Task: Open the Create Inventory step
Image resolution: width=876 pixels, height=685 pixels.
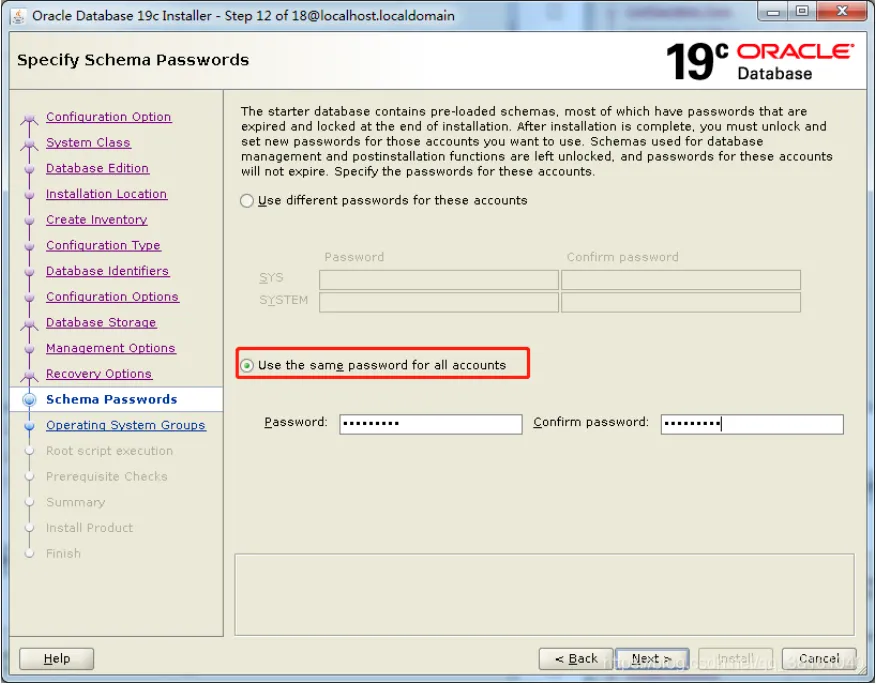Action: pyautogui.click(x=97, y=220)
